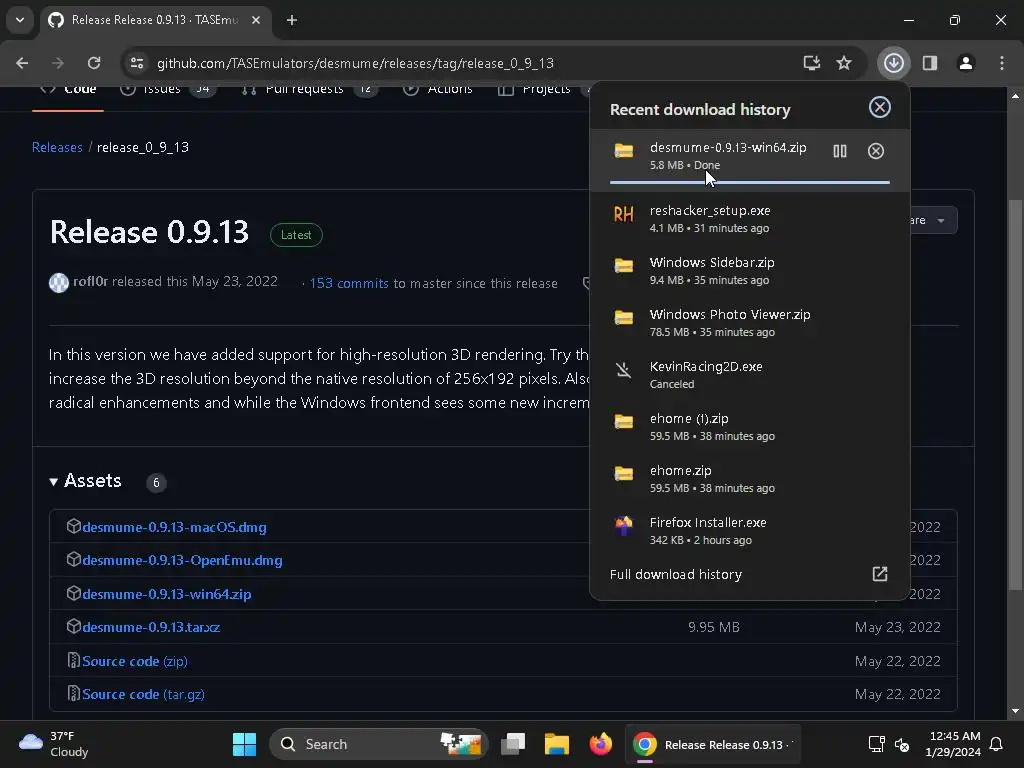Click the Full download history link

(676, 574)
